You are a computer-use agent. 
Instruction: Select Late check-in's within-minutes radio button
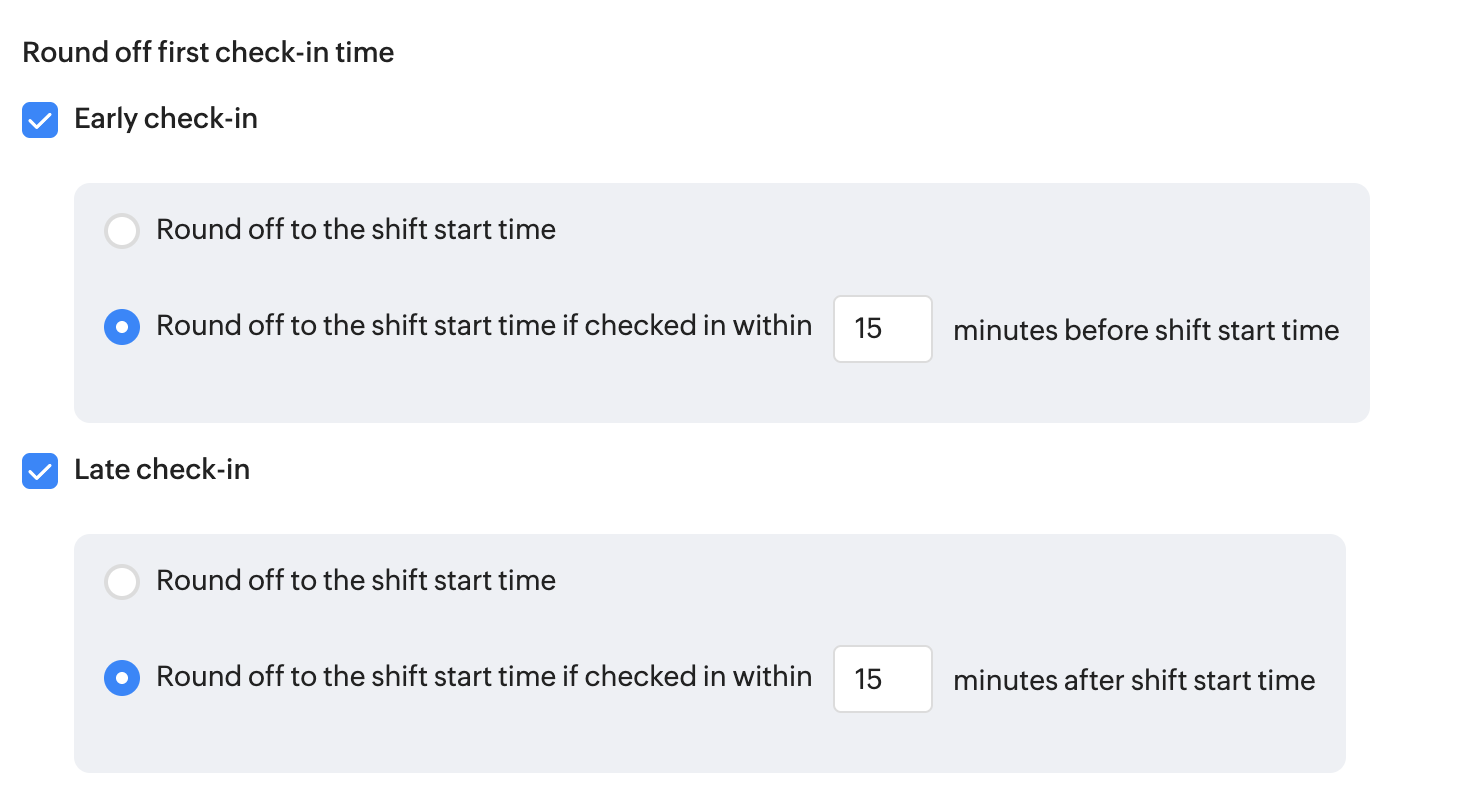122,678
